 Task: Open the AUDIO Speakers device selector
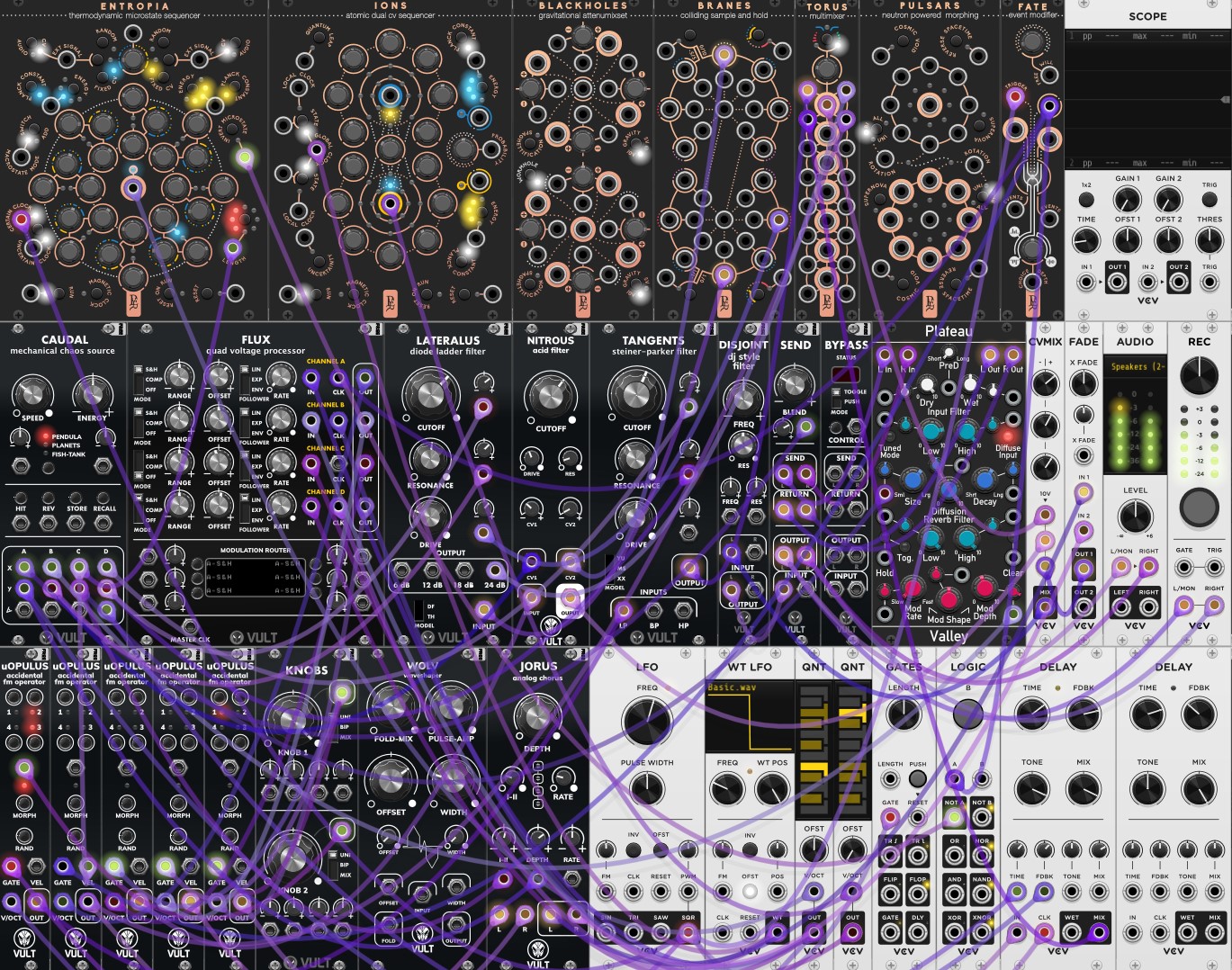click(x=1136, y=366)
